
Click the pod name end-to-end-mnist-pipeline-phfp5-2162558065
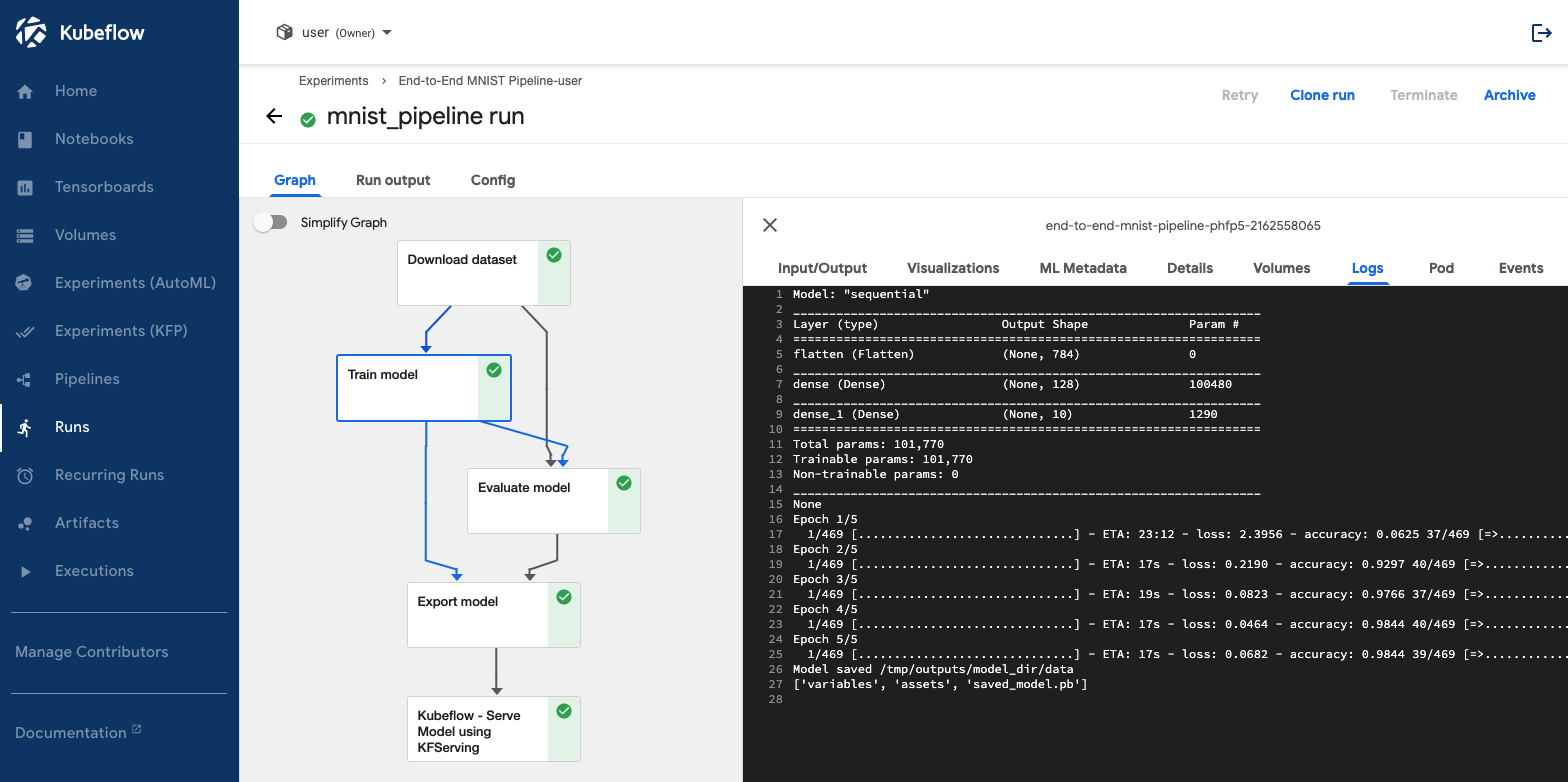pos(1183,226)
